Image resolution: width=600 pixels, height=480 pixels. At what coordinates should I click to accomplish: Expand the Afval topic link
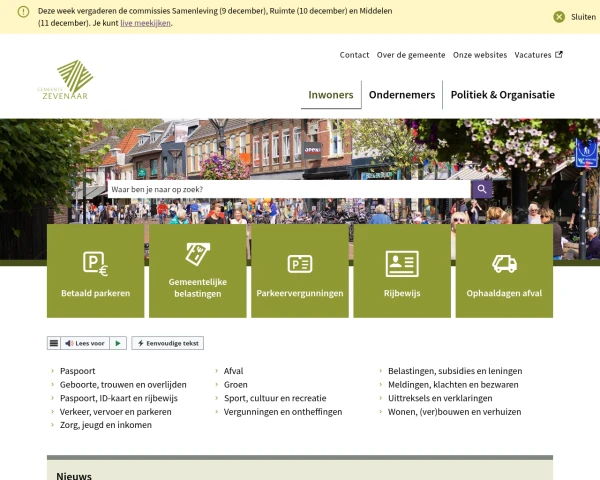pos(233,371)
